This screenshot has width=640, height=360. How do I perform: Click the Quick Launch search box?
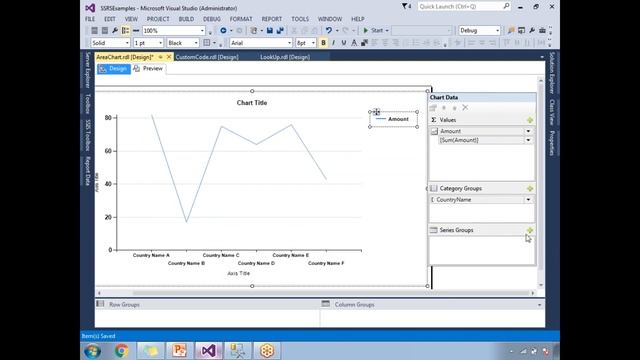464,7
